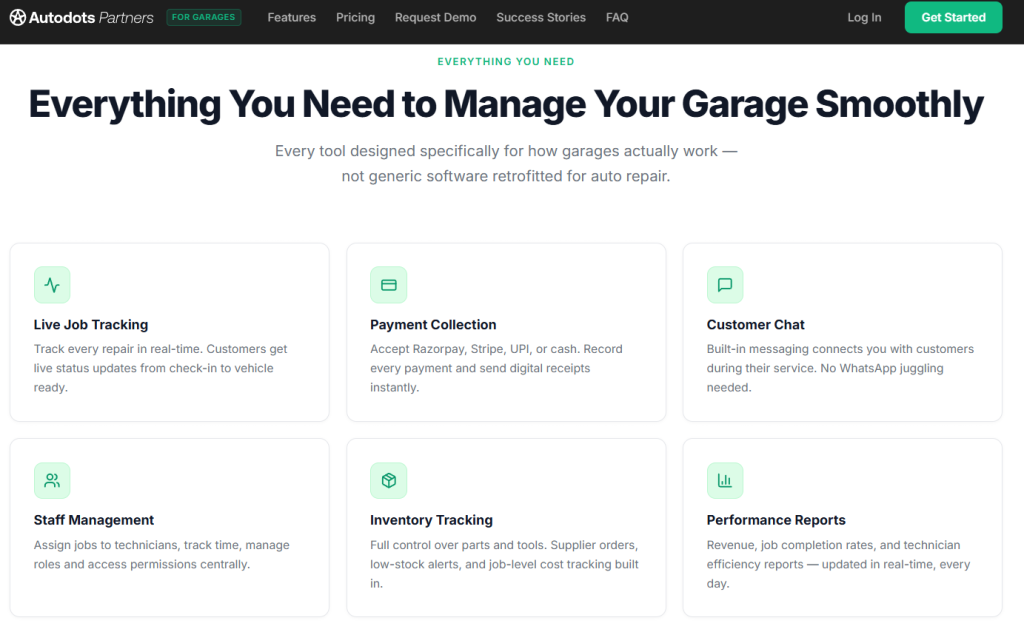The image size is (1024, 629).
Task: Open the Performance Reports chart icon
Action: click(x=725, y=481)
